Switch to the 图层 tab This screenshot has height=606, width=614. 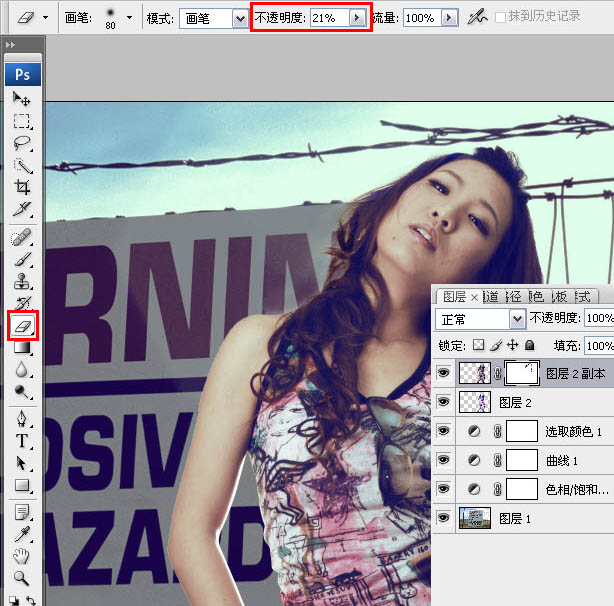coord(454,297)
